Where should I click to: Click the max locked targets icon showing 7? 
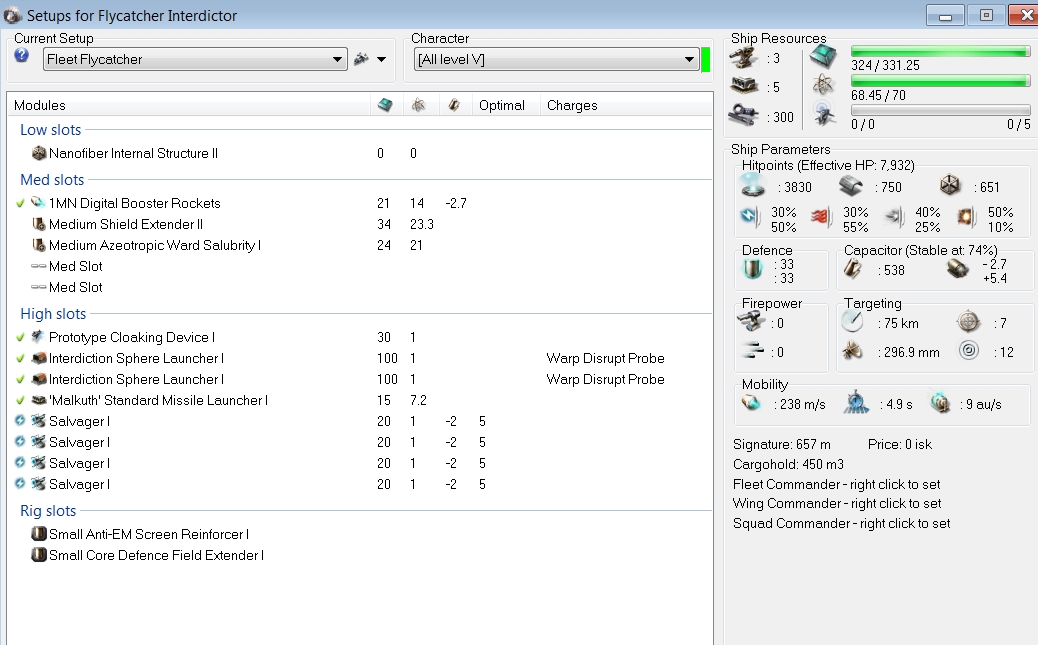(968, 322)
